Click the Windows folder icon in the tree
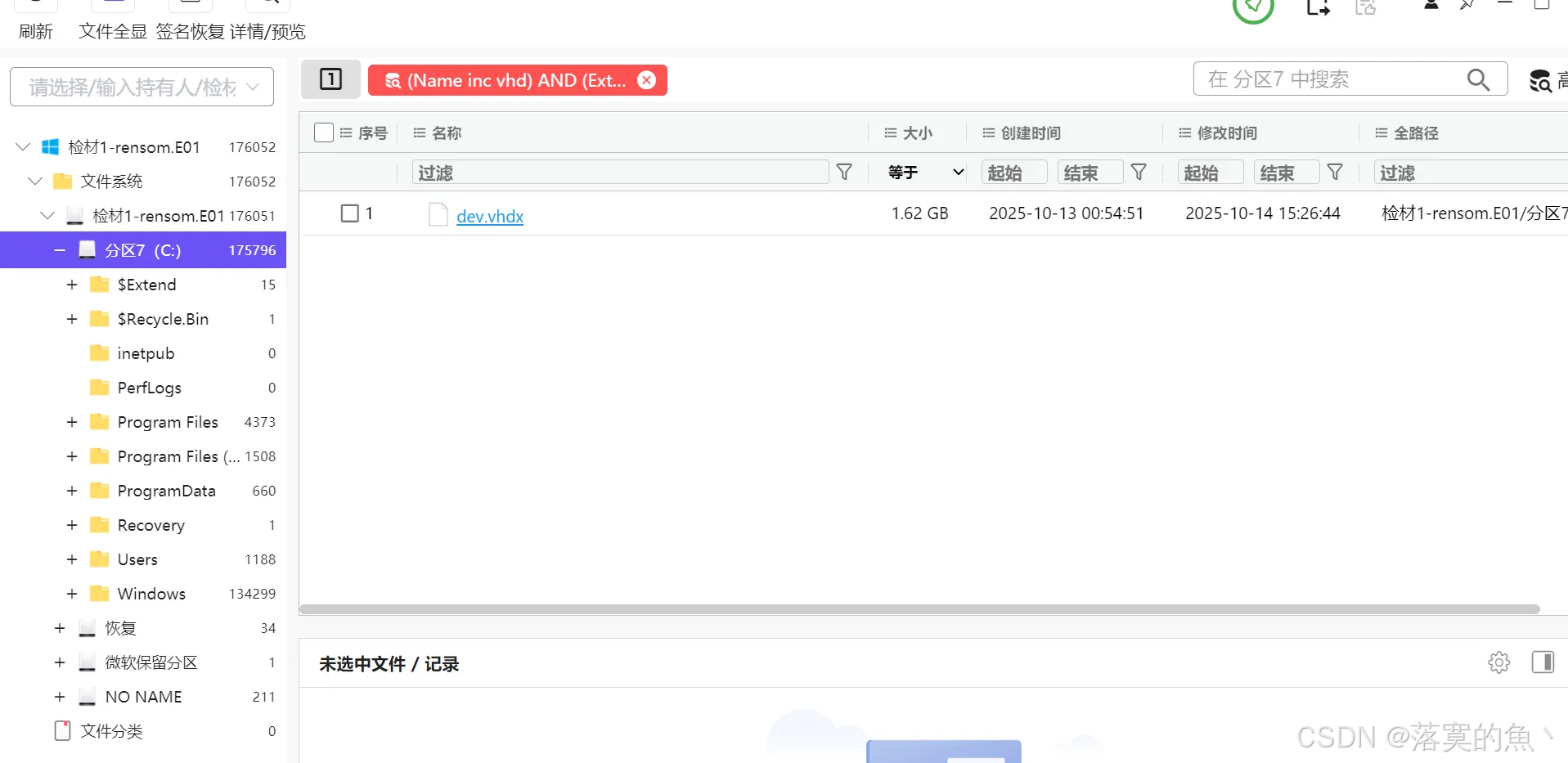The height and width of the screenshot is (763, 1568). pyautogui.click(x=99, y=593)
